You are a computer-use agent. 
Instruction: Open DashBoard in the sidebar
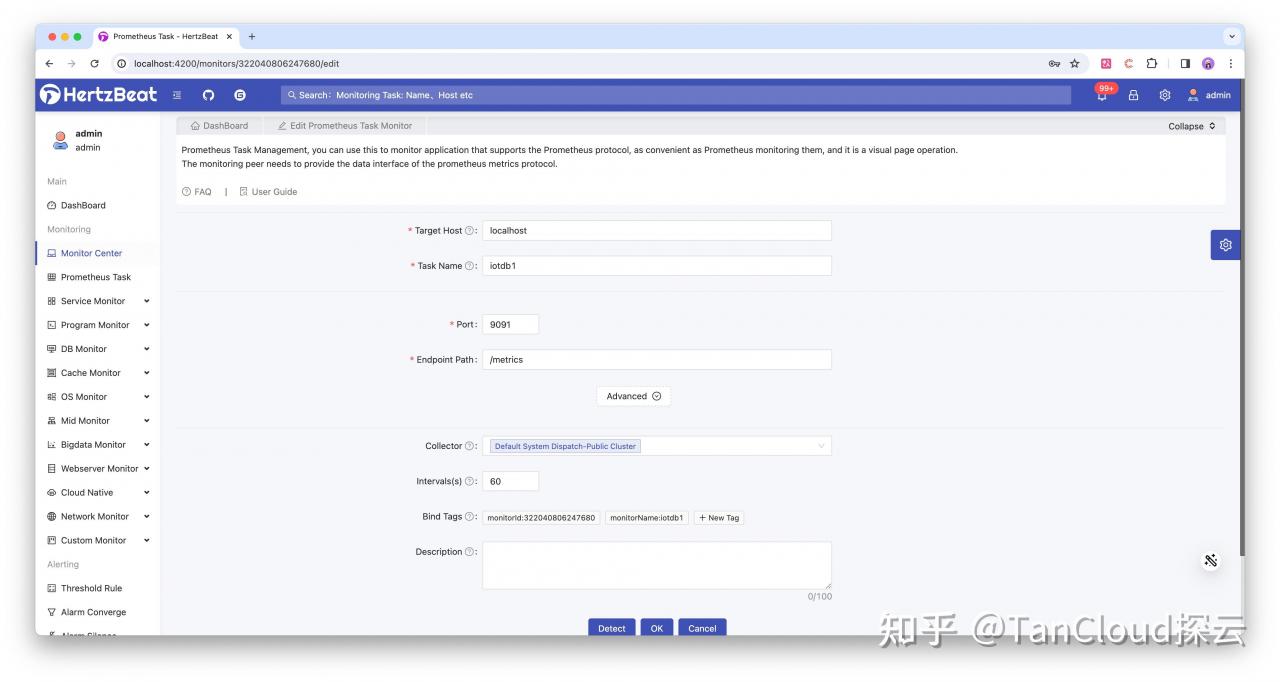98,205
